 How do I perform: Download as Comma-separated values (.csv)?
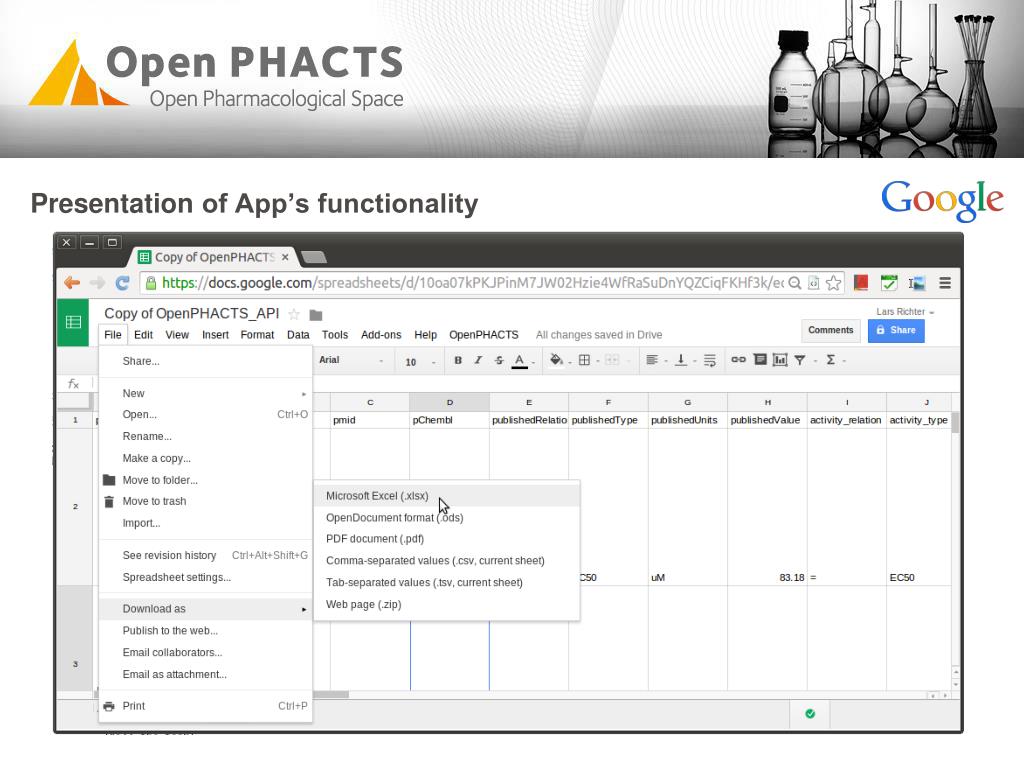click(x=447, y=560)
